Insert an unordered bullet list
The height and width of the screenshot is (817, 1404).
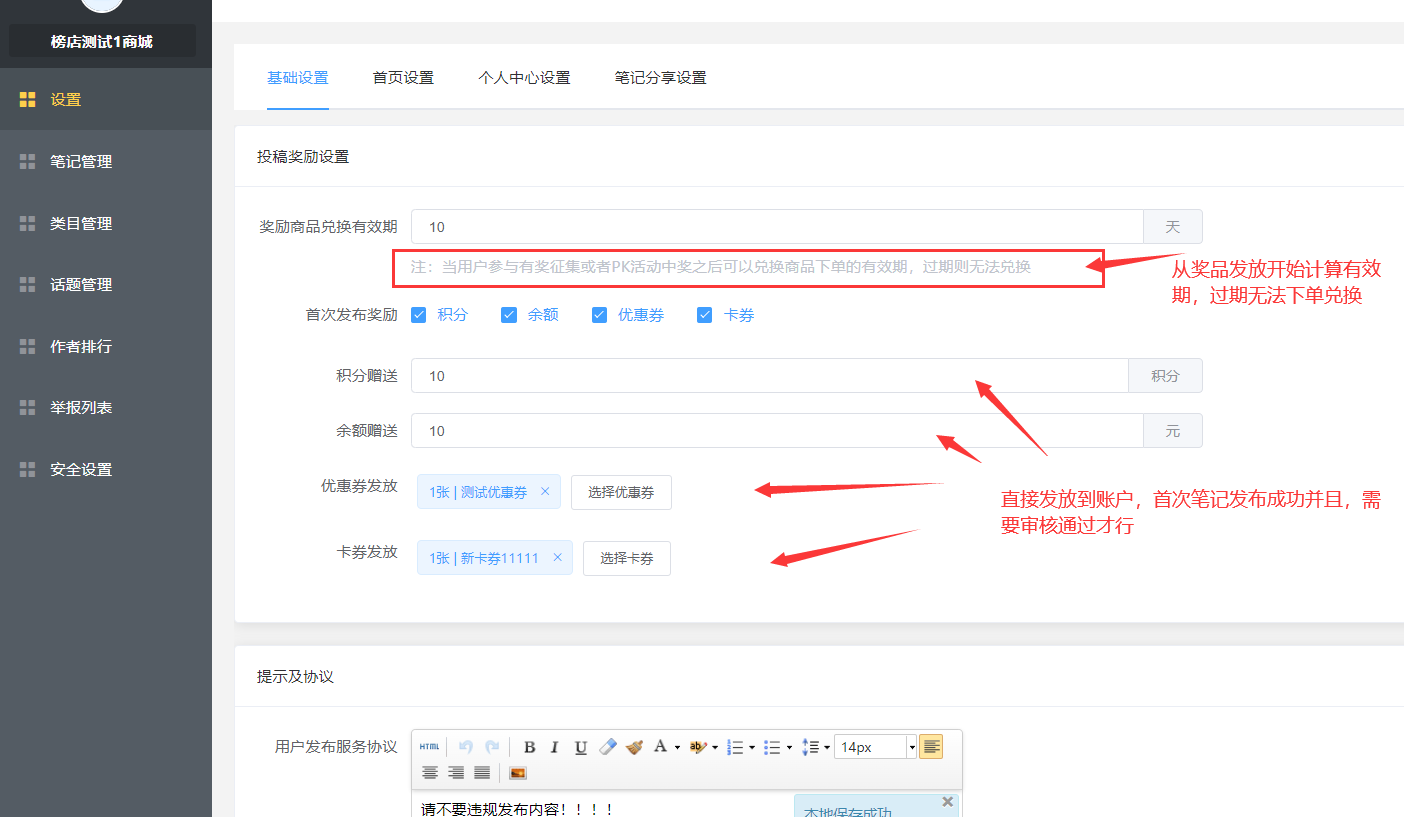[x=772, y=747]
